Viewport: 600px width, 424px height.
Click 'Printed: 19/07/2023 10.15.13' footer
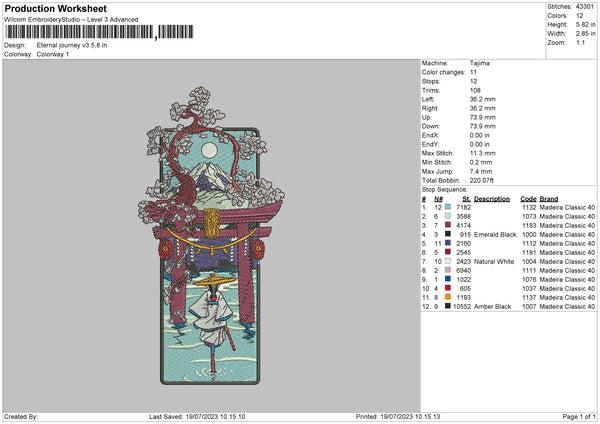(398, 417)
